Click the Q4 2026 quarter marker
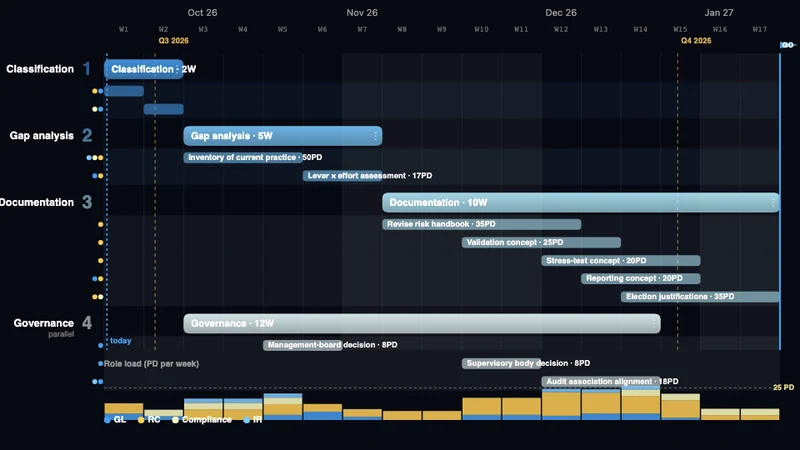The height and width of the screenshot is (450, 800). (x=696, y=41)
